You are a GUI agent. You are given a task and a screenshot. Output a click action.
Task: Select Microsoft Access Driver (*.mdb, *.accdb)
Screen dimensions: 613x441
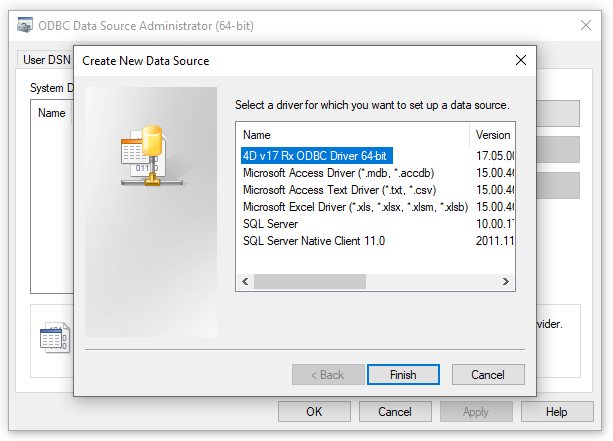(324, 173)
